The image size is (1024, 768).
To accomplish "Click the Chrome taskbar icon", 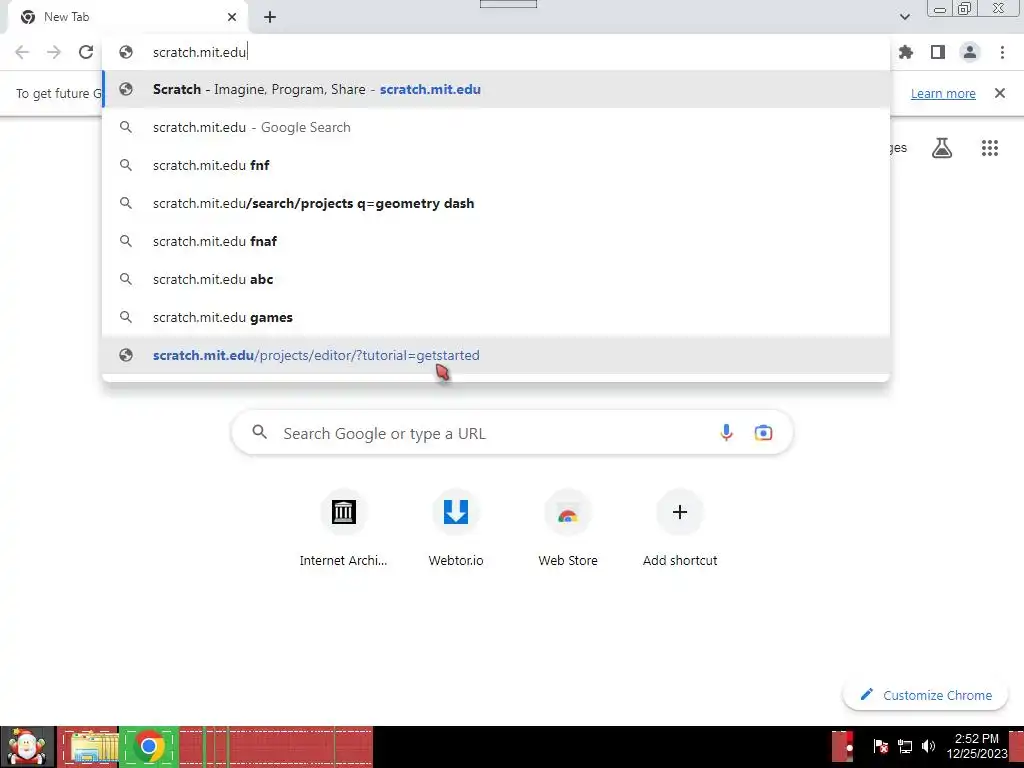I will (x=149, y=747).
